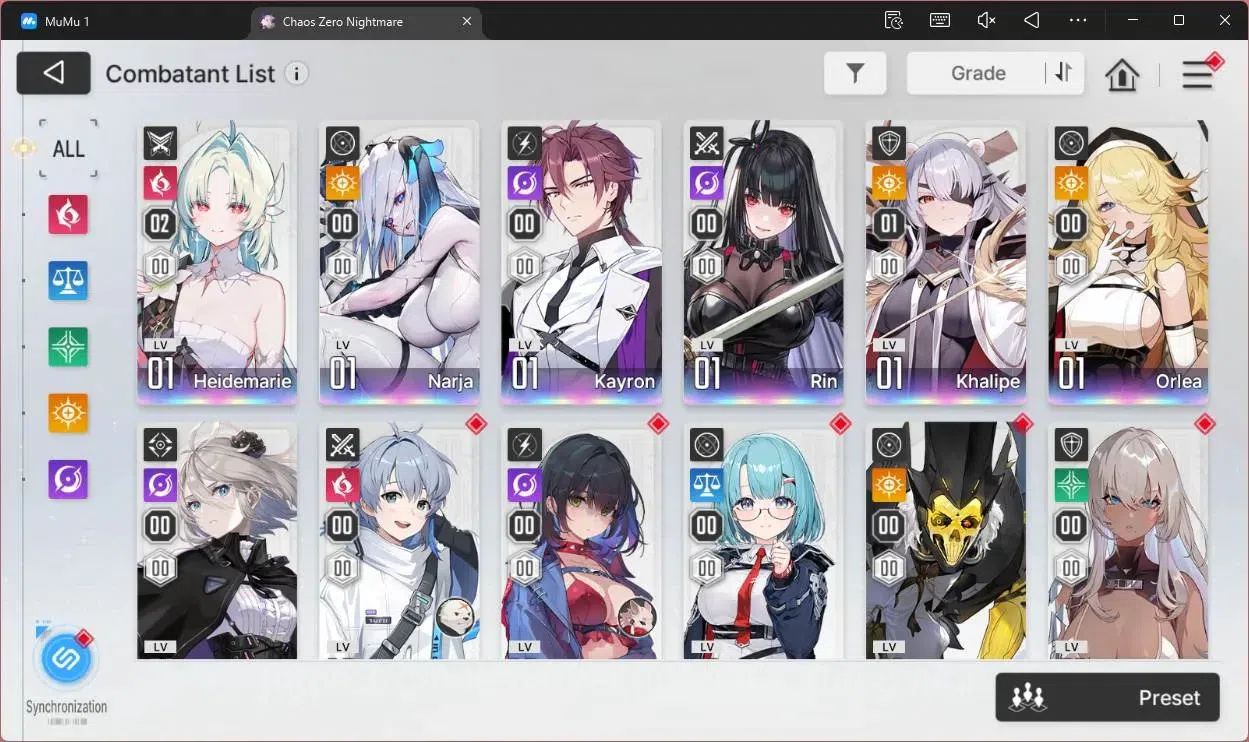Select the Rin combatant card
This screenshot has width=1249, height=742.
[x=763, y=263]
